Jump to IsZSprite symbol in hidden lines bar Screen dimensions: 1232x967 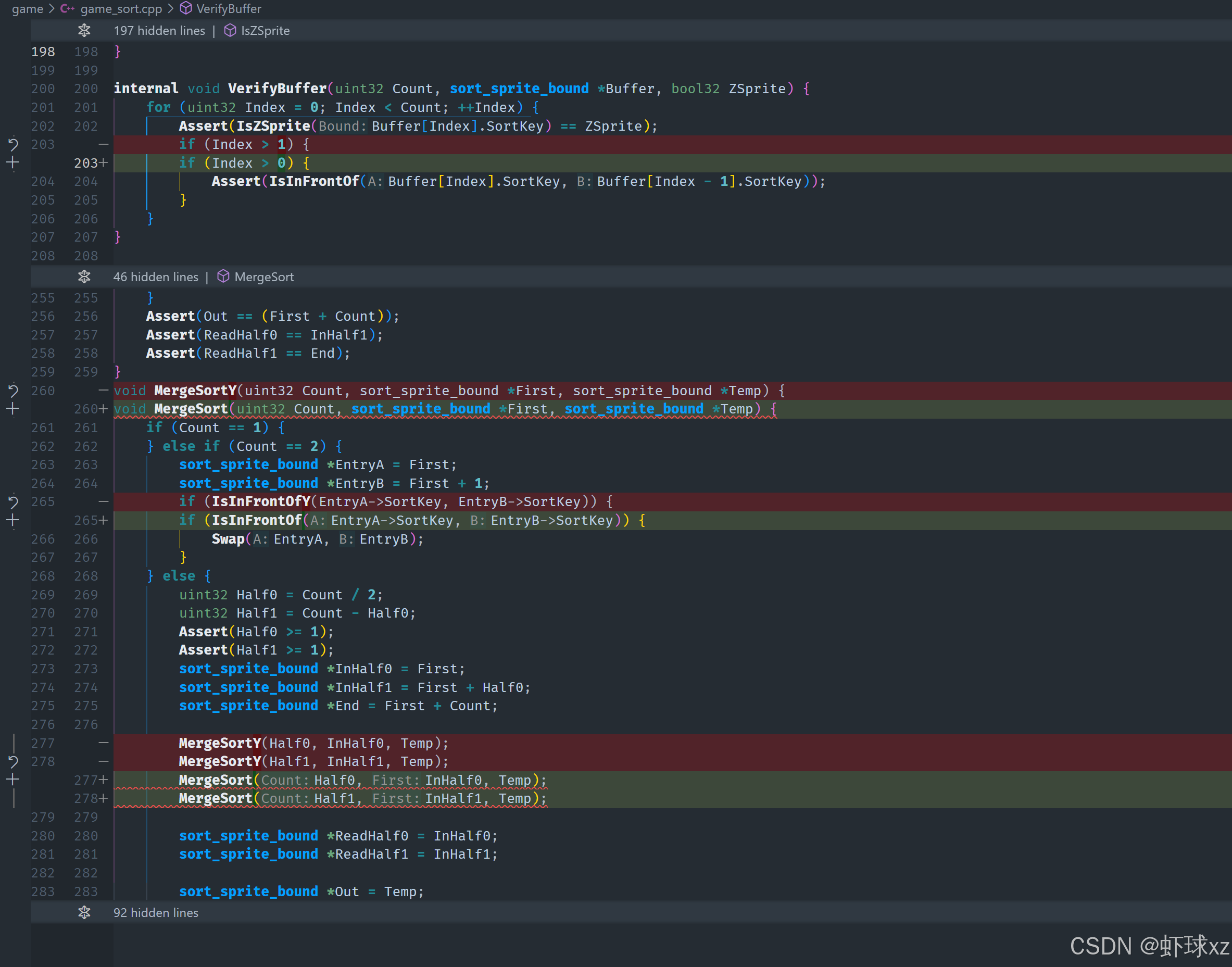(265, 31)
